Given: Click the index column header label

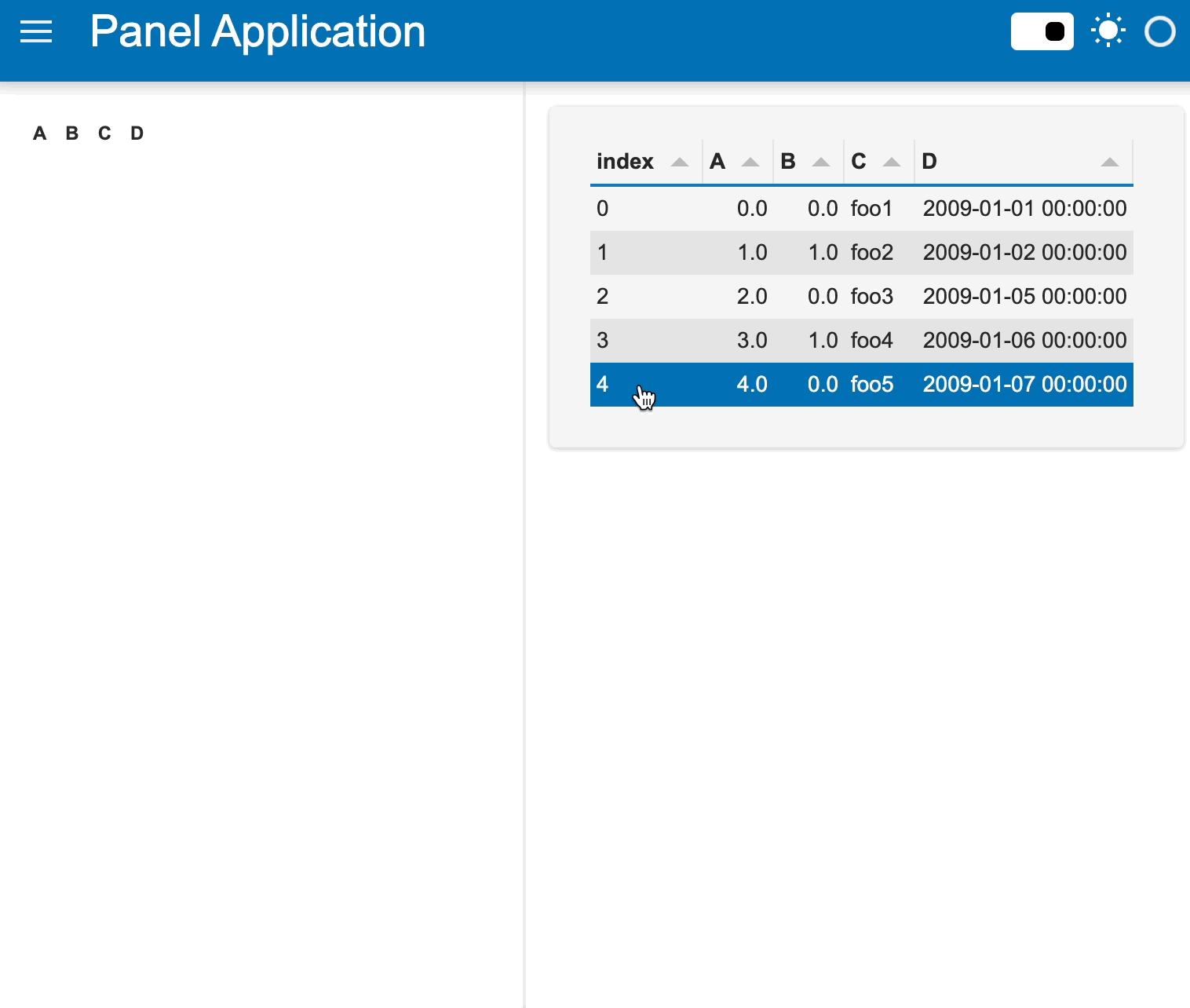Looking at the screenshot, I should click(624, 162).
